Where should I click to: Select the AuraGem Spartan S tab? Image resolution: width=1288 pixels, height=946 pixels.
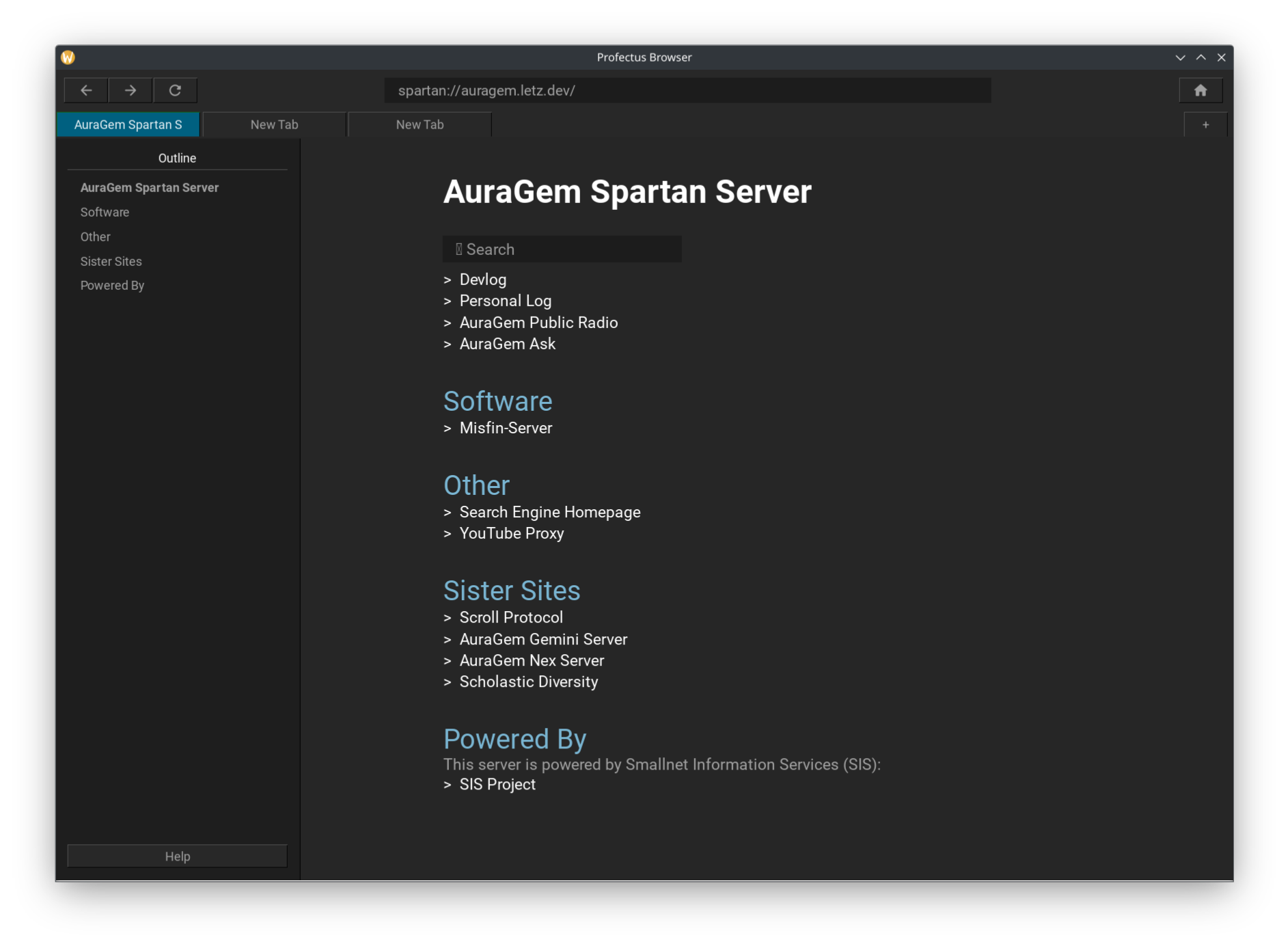click(x=128, y=125)
